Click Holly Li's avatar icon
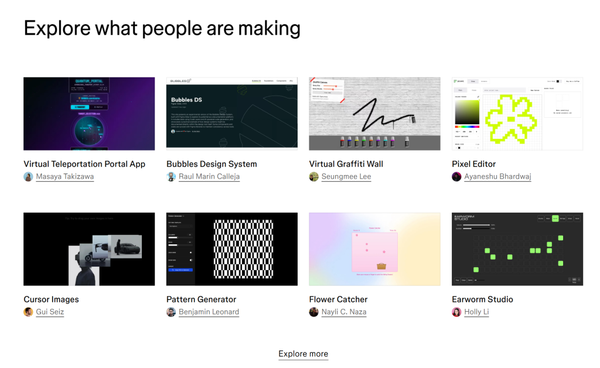This screenshot has height=368, width=600. pyautogui.click(x=457, y=312)
